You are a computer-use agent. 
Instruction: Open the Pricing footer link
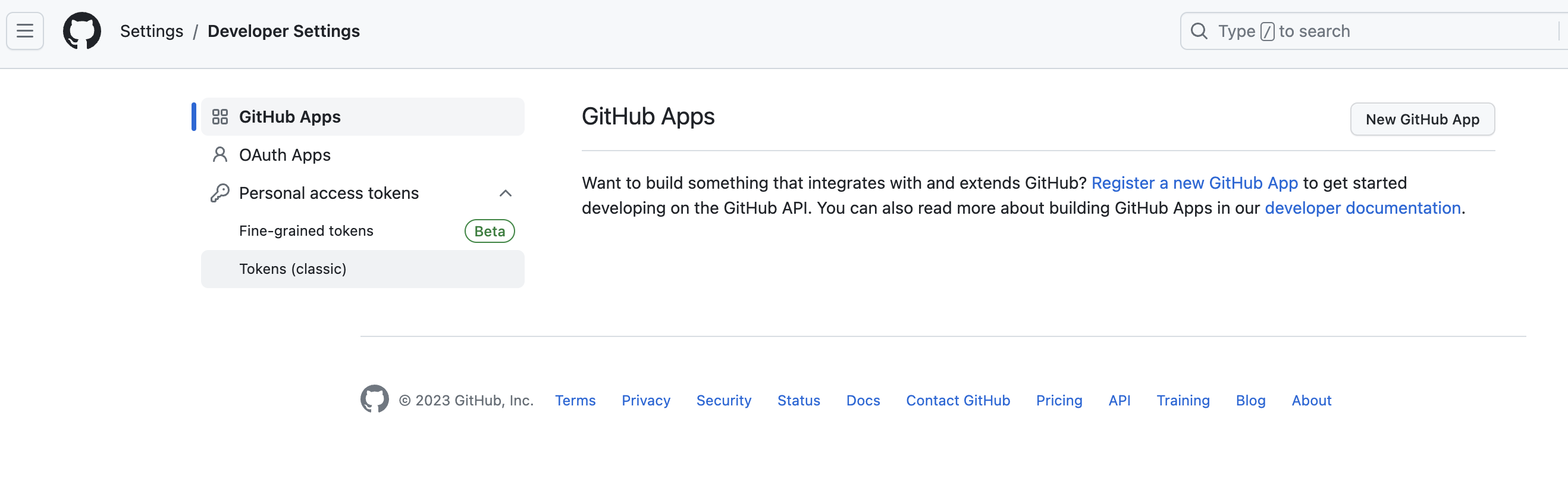coord(1059,401)
